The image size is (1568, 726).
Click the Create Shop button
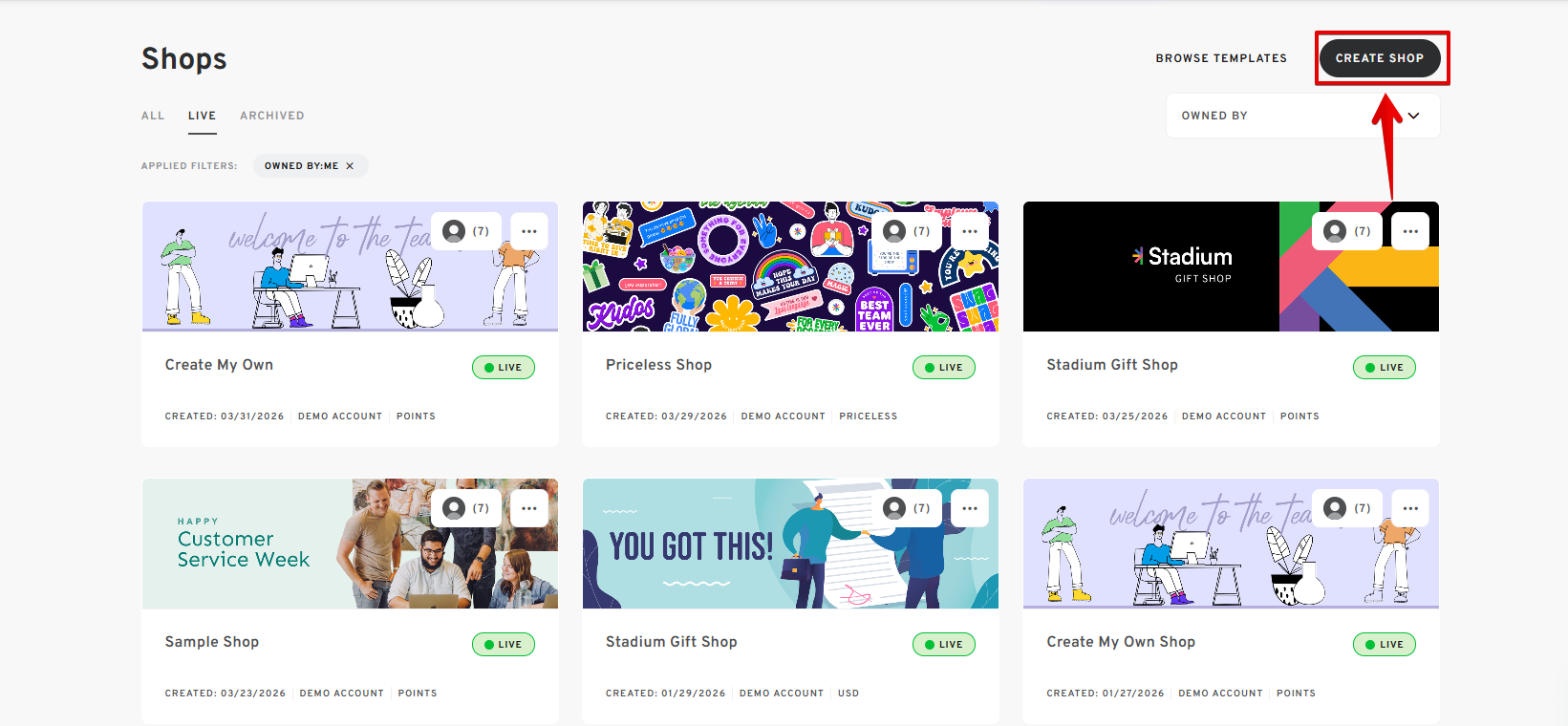click(x=1379, y=58)
